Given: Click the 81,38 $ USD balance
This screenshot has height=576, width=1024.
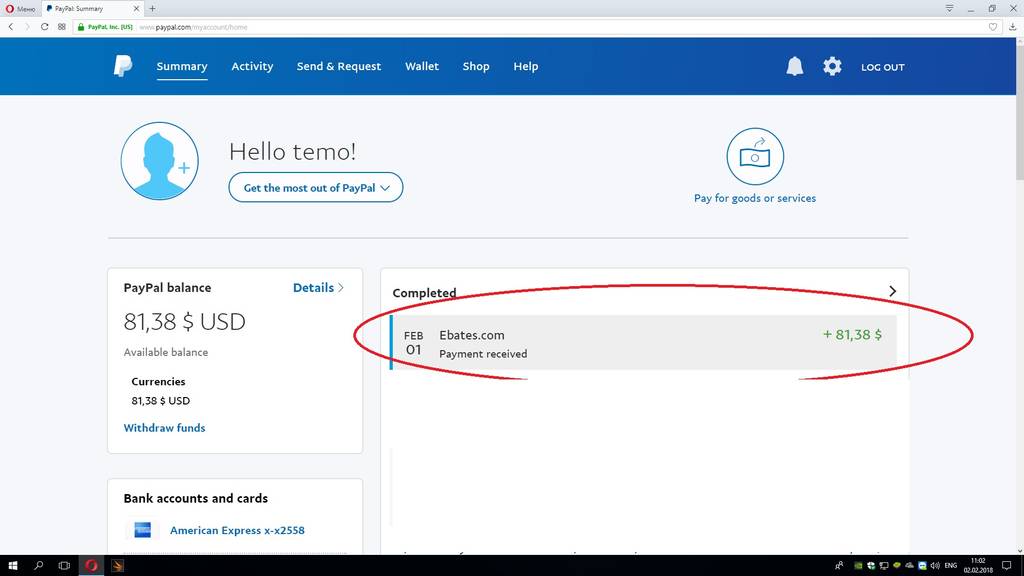Looking at the screenshot, I should tap(184, 321).
